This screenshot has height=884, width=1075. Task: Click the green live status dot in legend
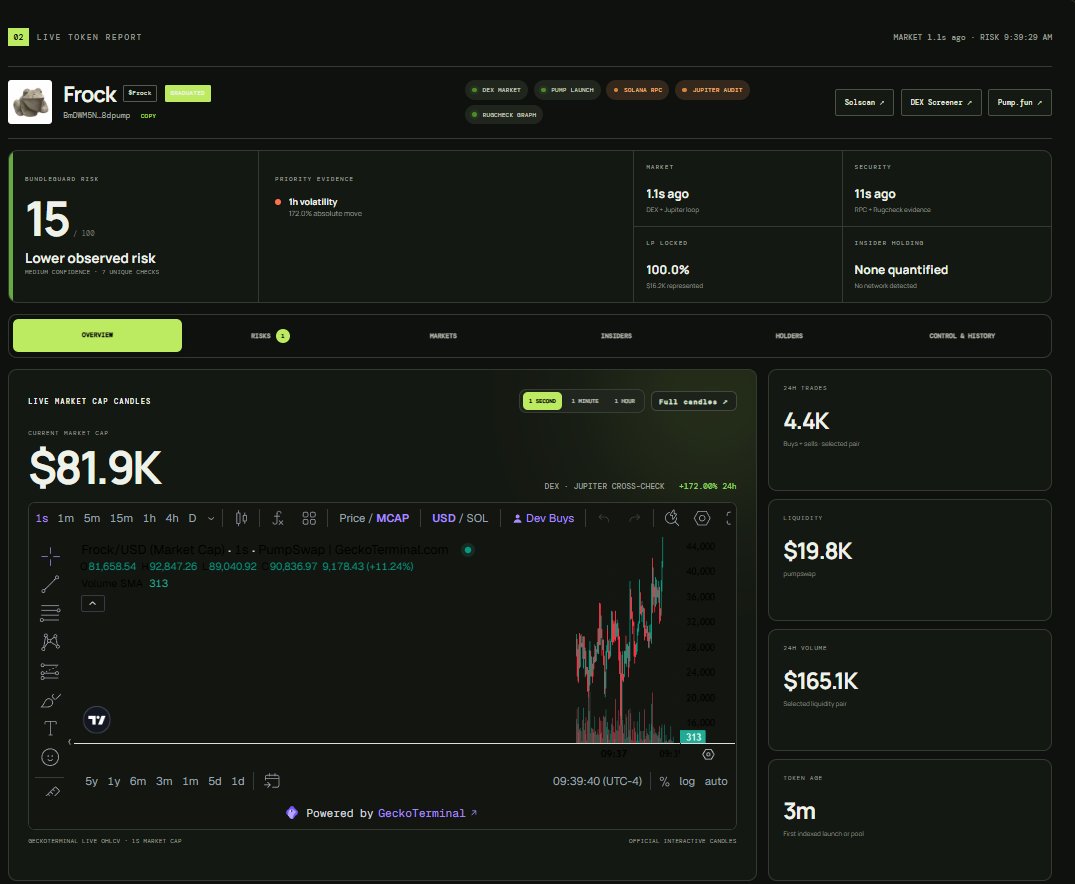(468, 549)
